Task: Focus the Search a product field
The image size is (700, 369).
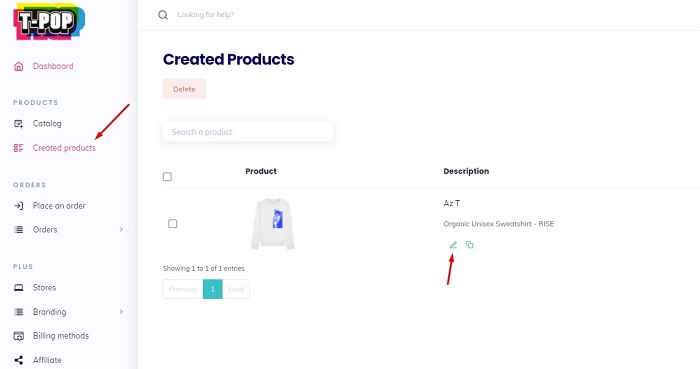Action: click(248, 132)
